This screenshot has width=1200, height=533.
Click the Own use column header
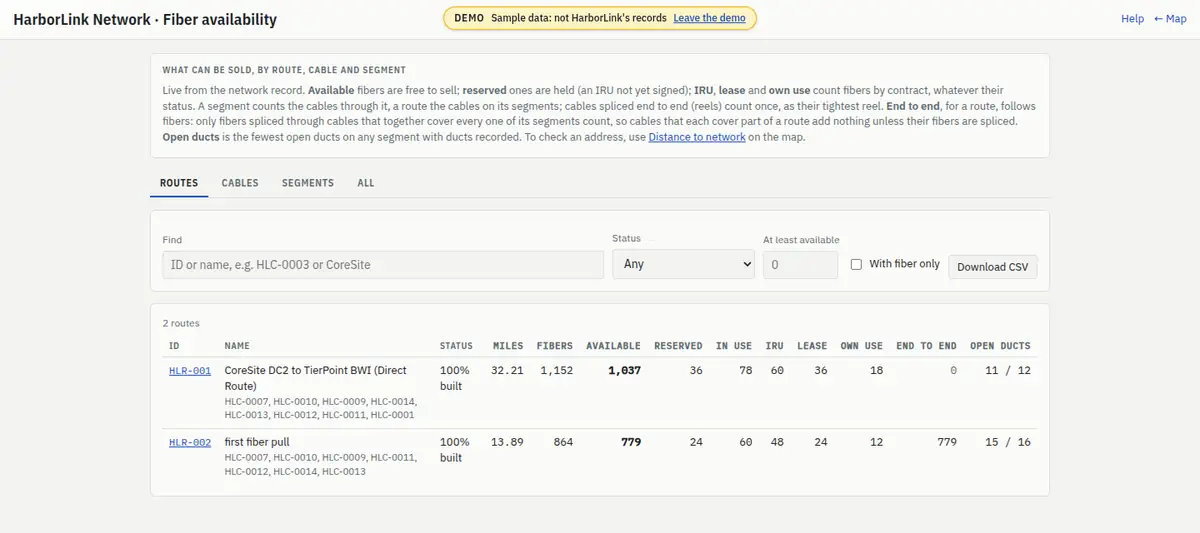(x=861, y=346)
